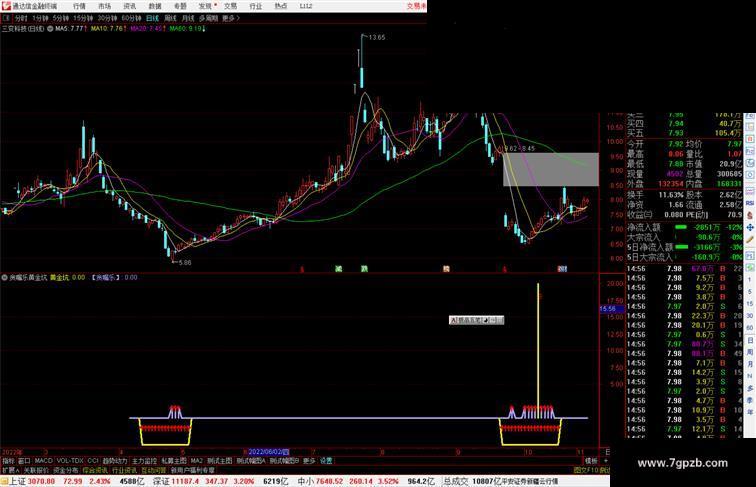Click sidebar 季 quarterly shortcut
756x487 pixels.
coord(750,400)
